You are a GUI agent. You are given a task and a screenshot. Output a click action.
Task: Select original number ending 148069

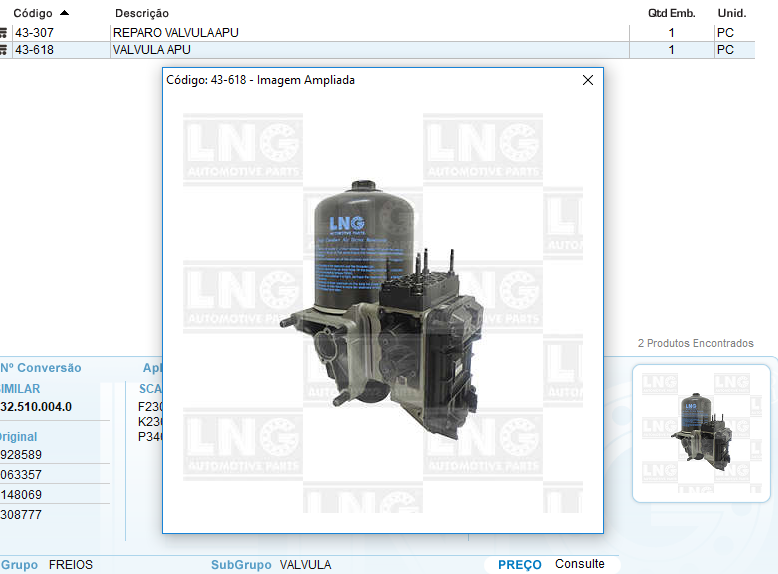(22, 495)
